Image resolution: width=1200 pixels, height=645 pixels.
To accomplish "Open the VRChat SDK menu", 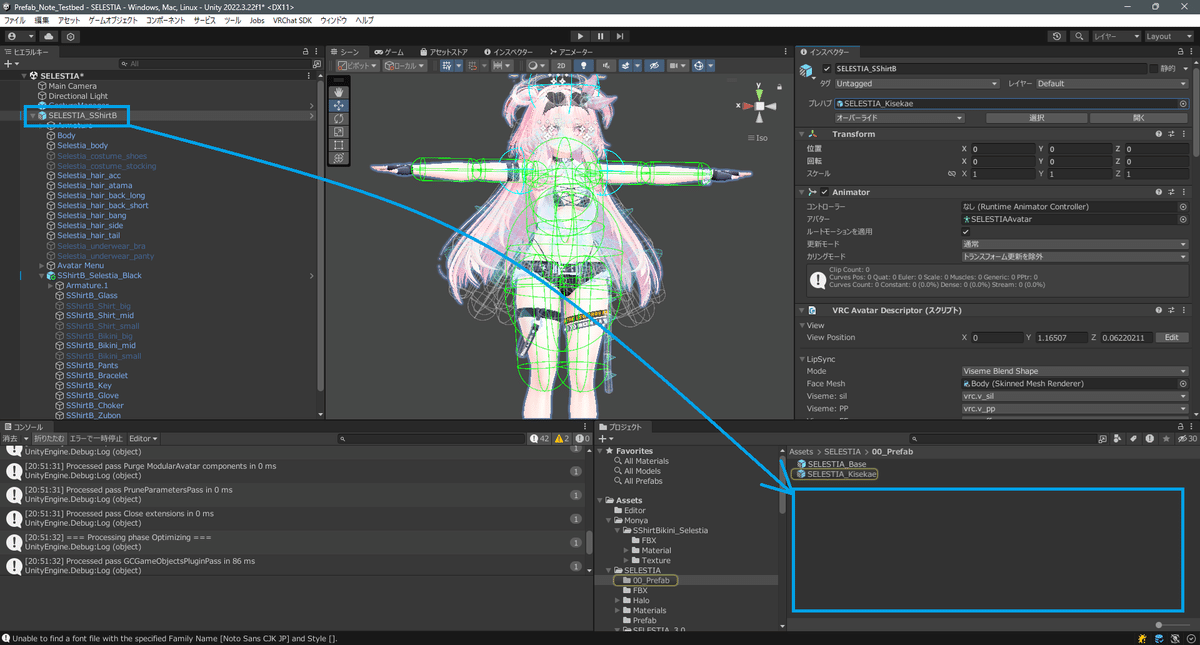I will pyautogui.click(x=291, y=19).
